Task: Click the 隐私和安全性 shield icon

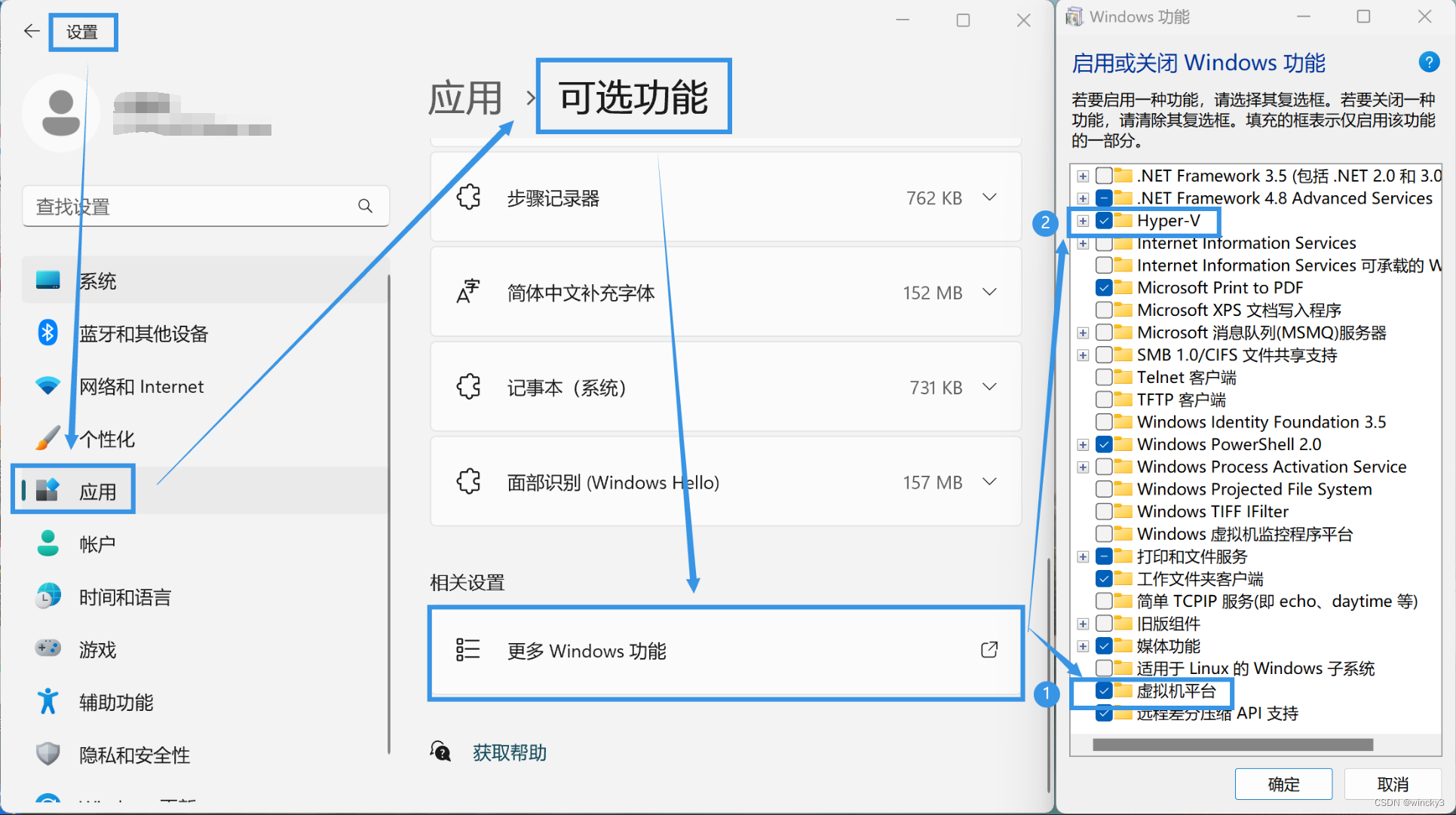Action: tap(48, 754)
